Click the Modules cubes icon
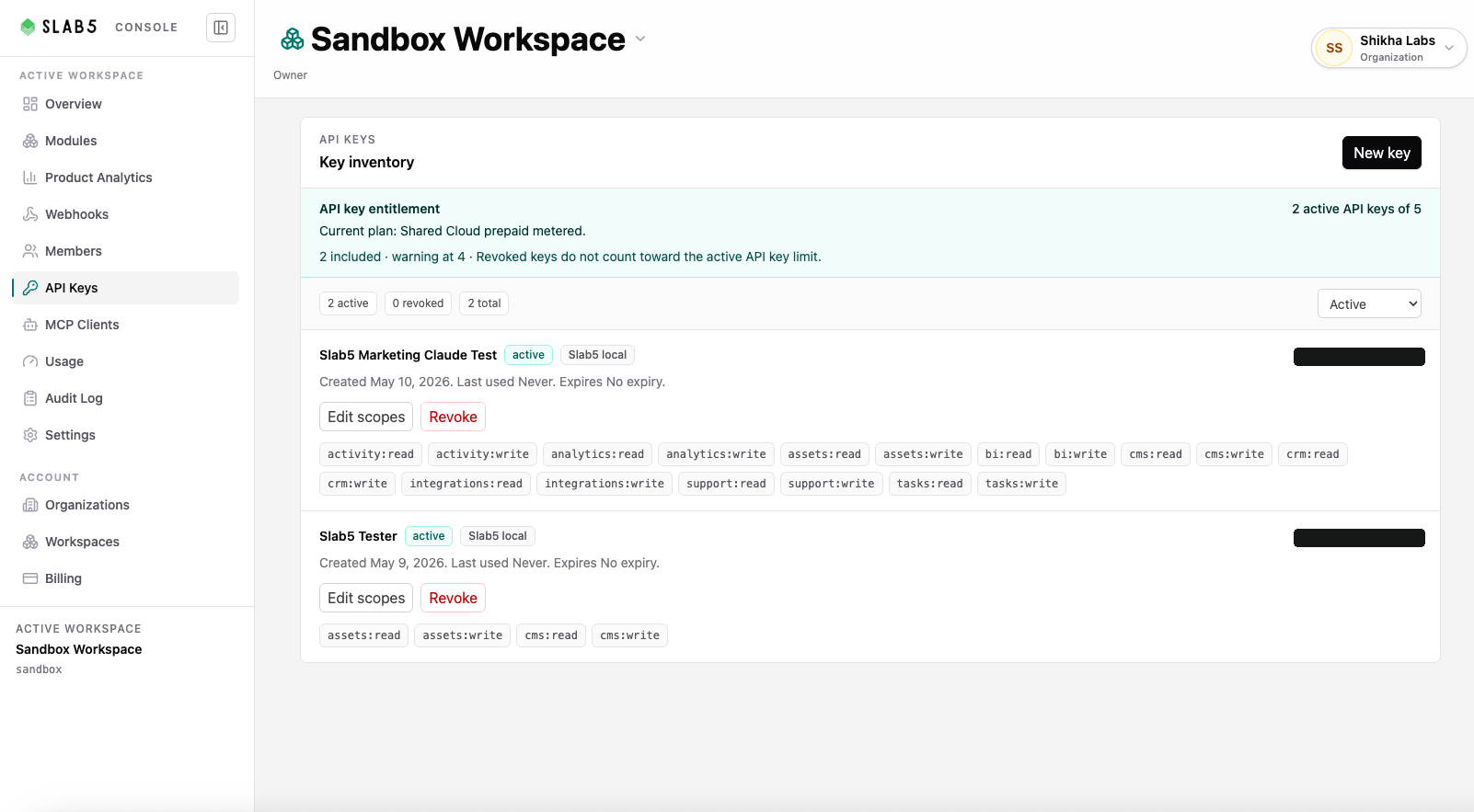1474x812 pixels. pyautogui.click(x=30, y=141)
